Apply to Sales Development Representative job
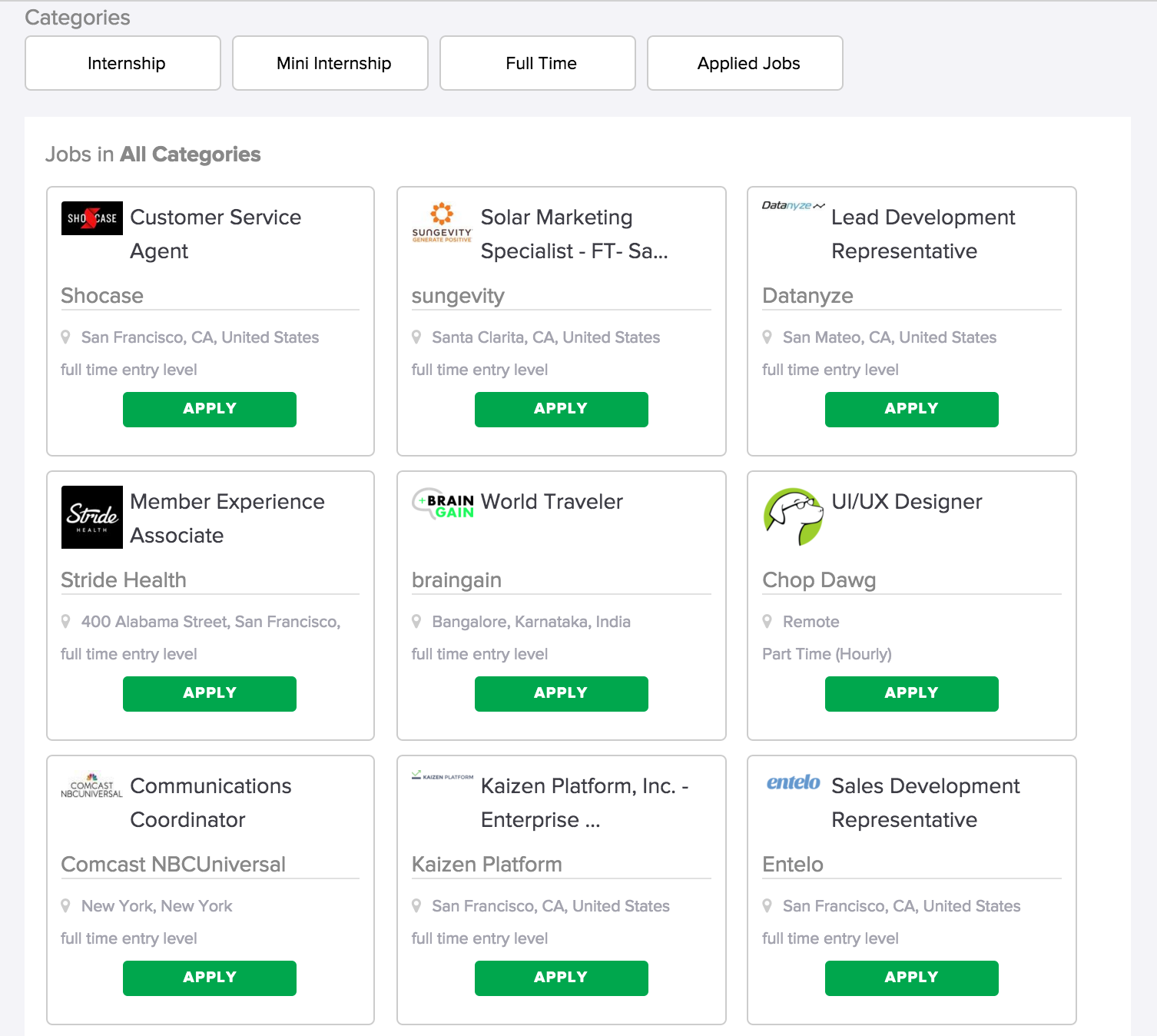Image resolution: width=1157 pixels, height=1036 pixels. pos(912,978)
